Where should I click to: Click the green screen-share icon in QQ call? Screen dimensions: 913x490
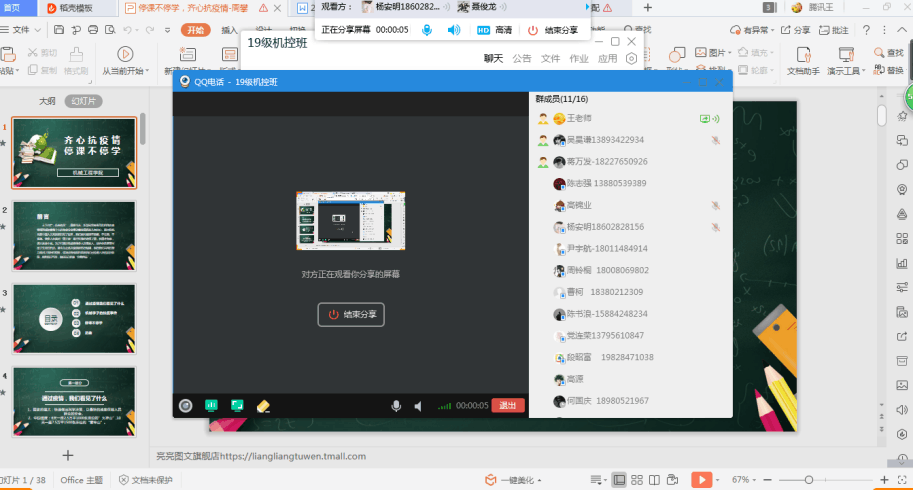[211, 406]
